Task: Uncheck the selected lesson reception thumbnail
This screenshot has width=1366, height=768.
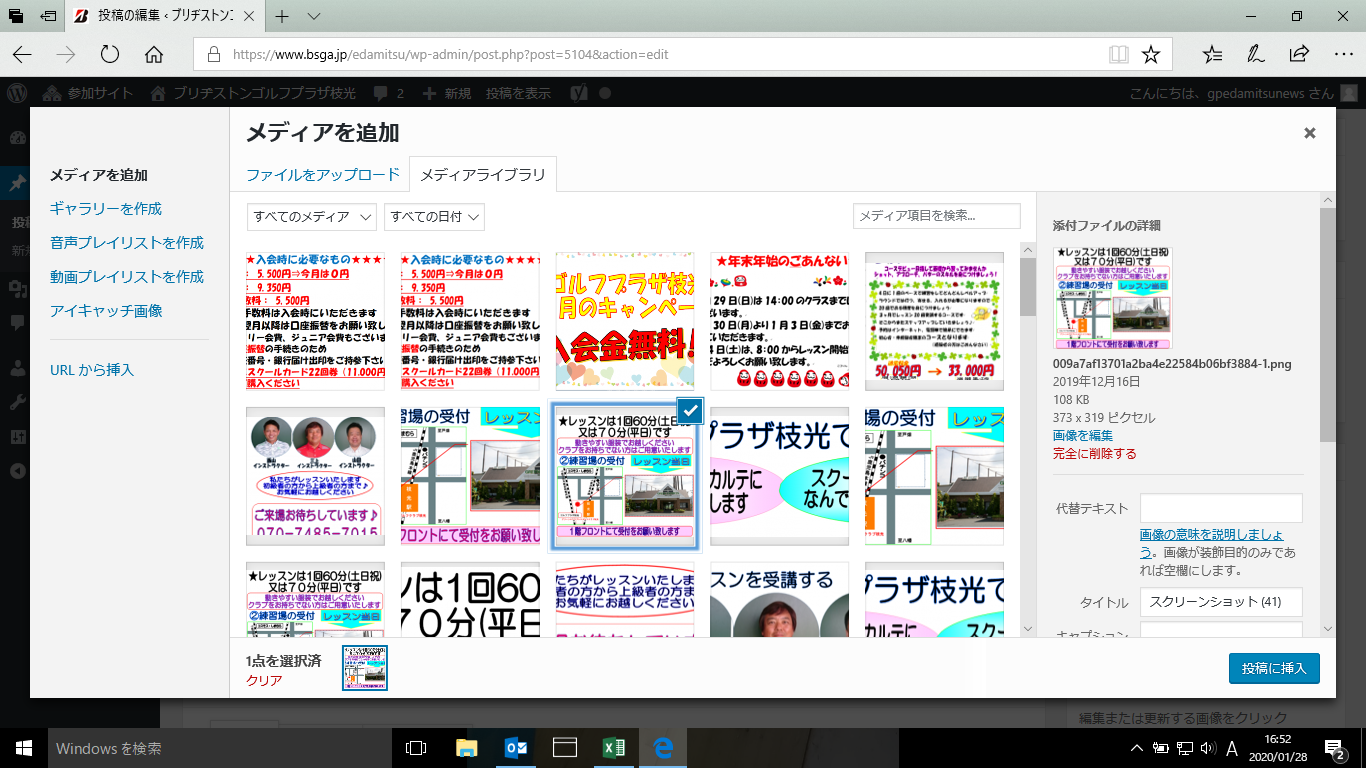Action: pyautogui.click(x=690, y=410)
